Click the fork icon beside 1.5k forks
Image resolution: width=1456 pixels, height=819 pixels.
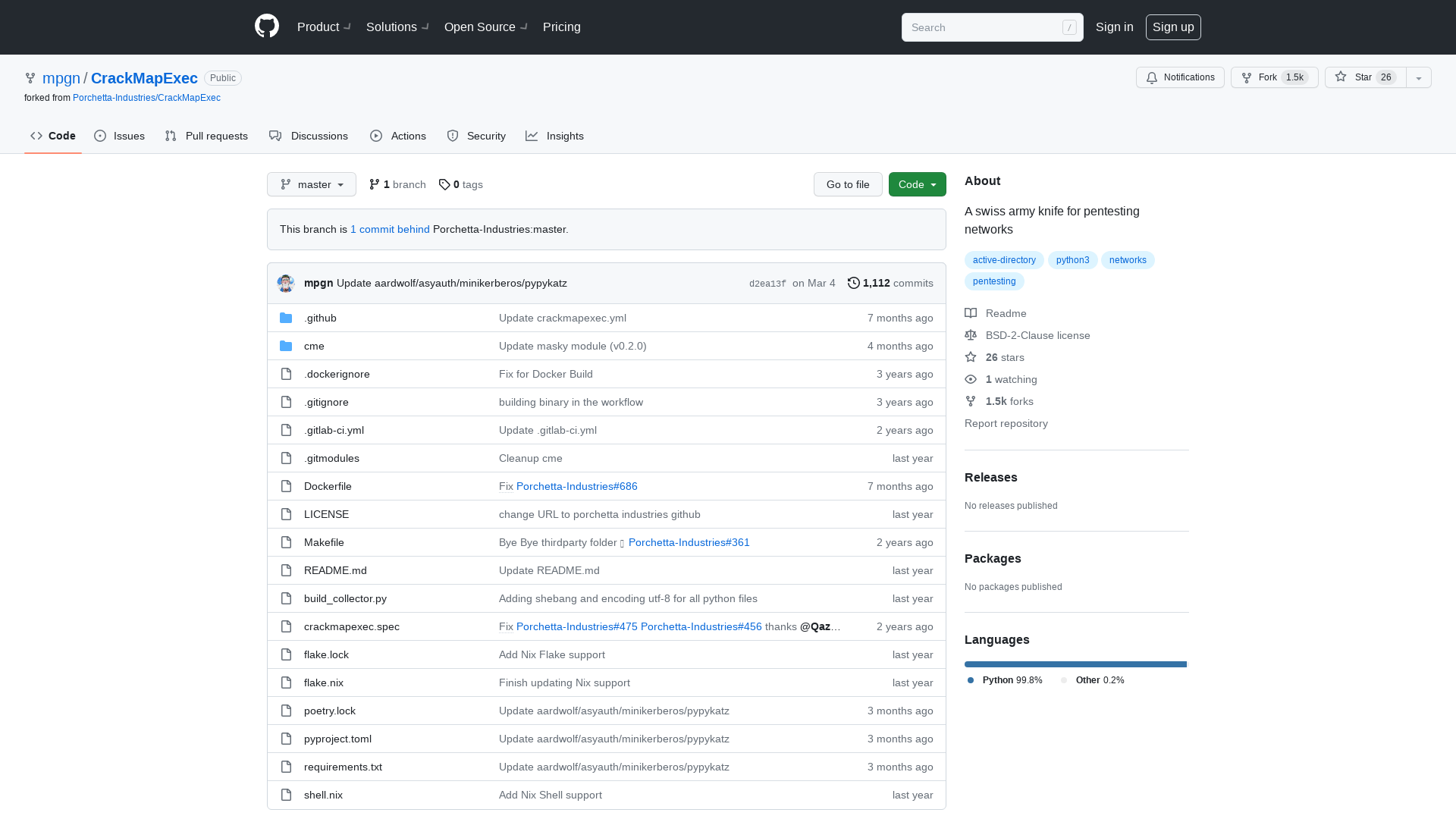tap(971, 401)
